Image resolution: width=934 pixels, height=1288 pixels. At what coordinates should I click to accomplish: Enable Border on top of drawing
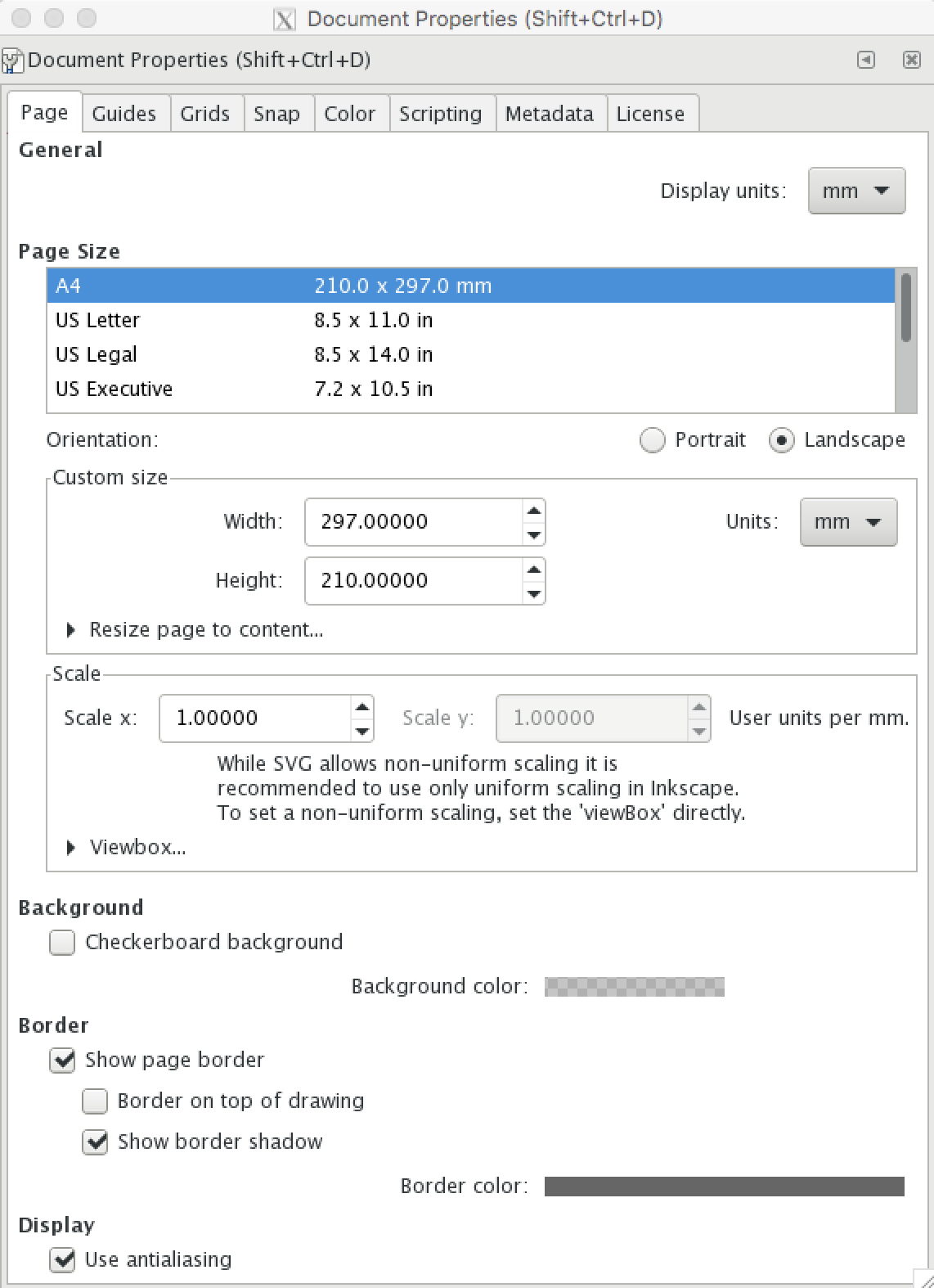click(95, 1101)
